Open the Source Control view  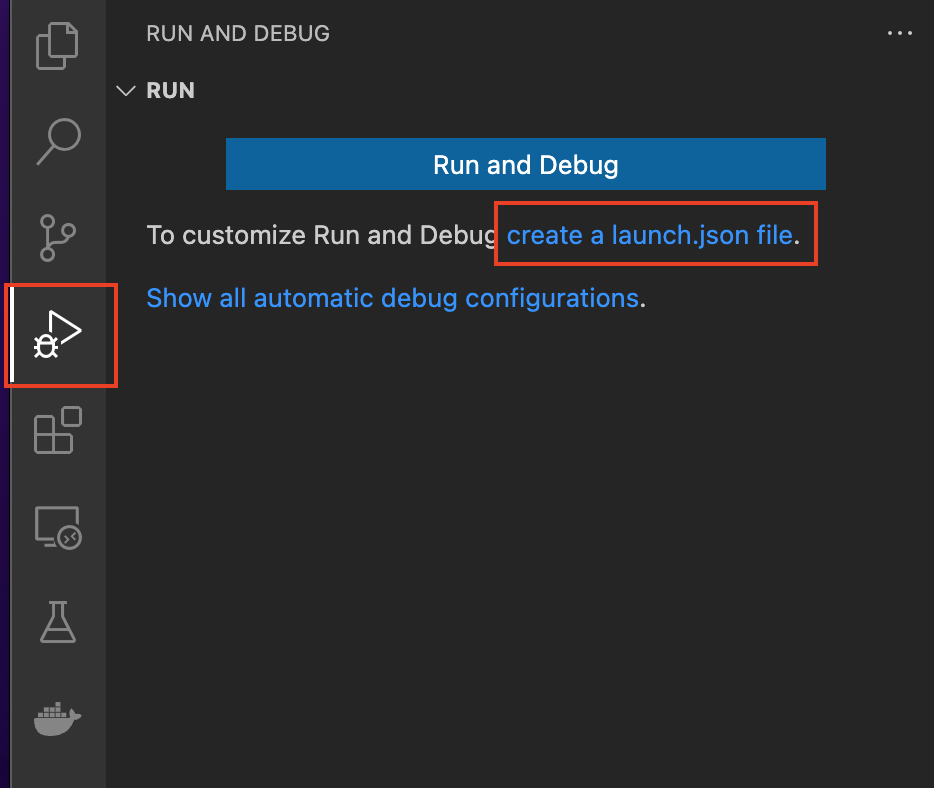coord(57,238)
